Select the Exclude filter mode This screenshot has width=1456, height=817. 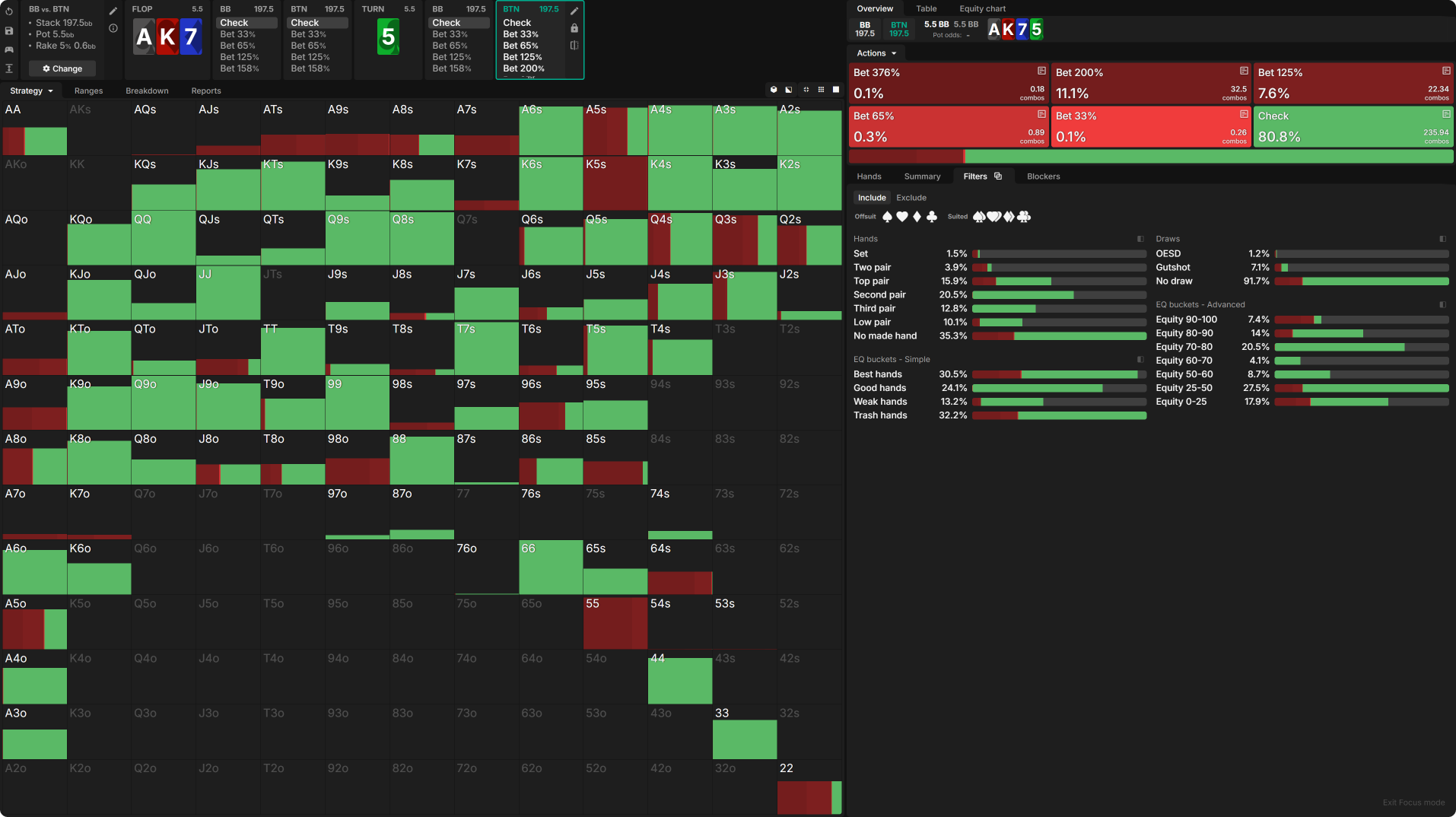point(911,198)
